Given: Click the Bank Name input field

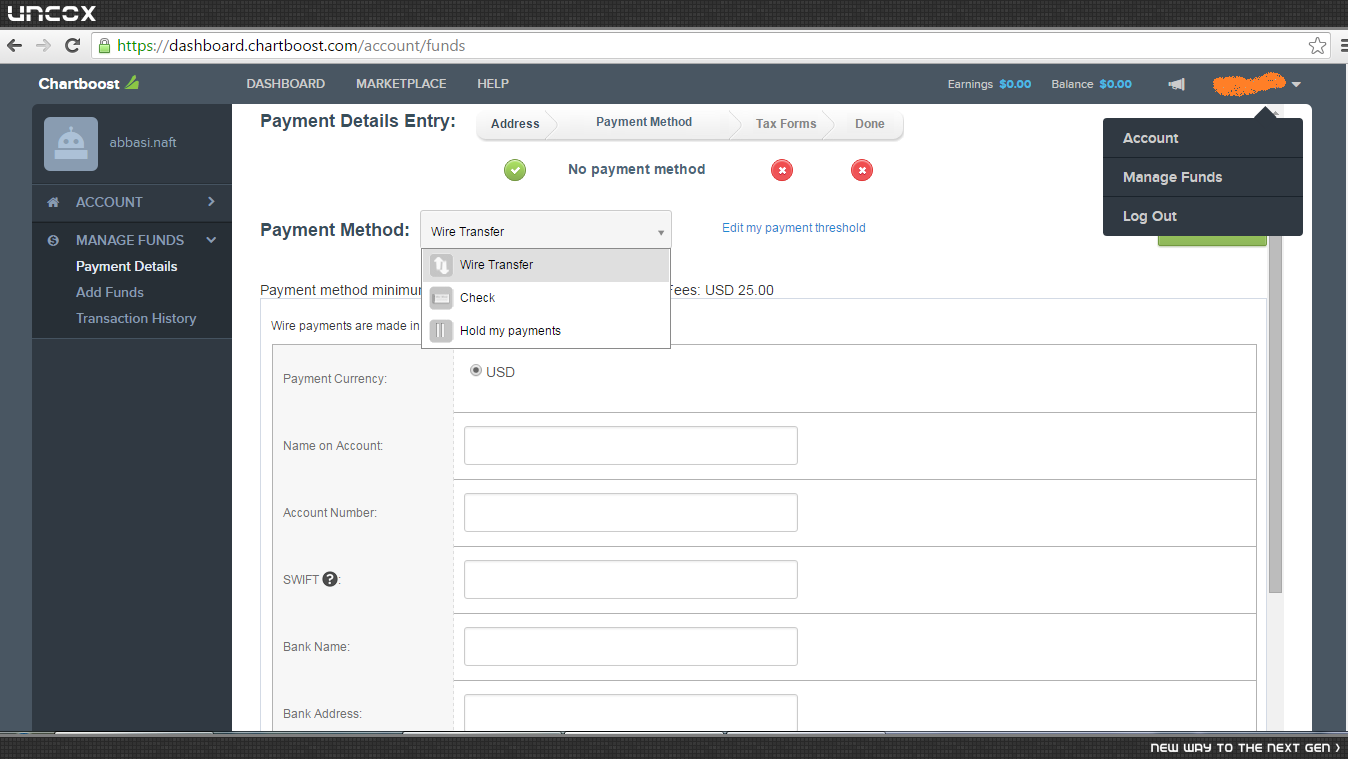Looking at the screenshot, I should click(x=631, y=647).
